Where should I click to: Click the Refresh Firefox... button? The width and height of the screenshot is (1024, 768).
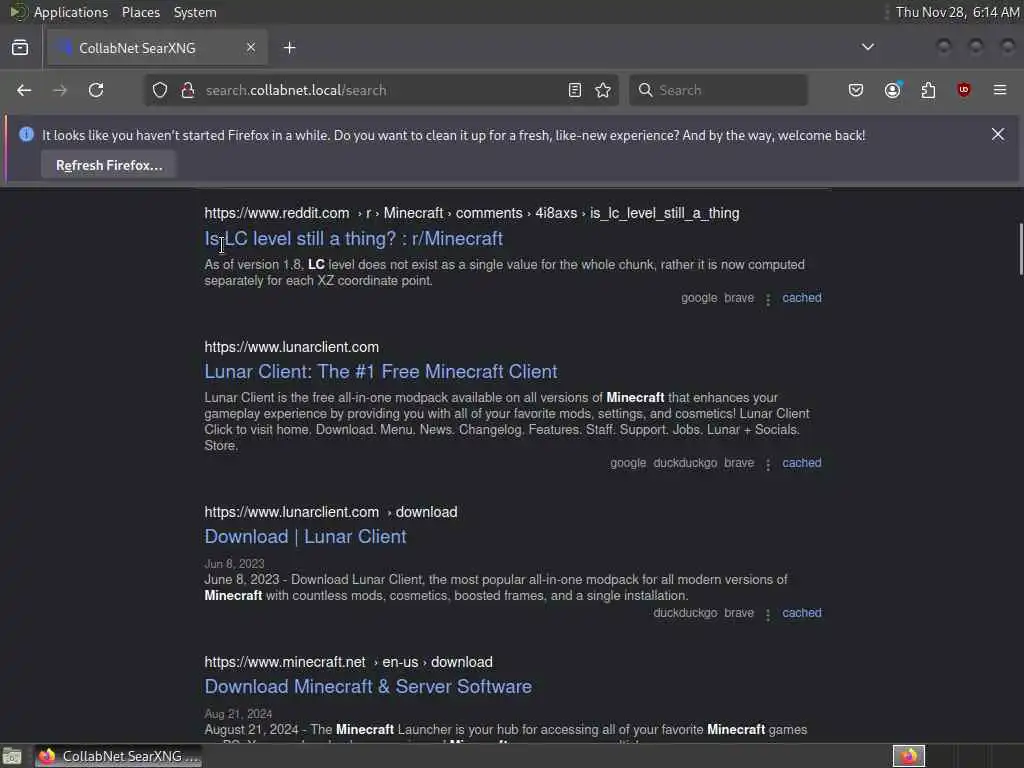tap(109, 165)
